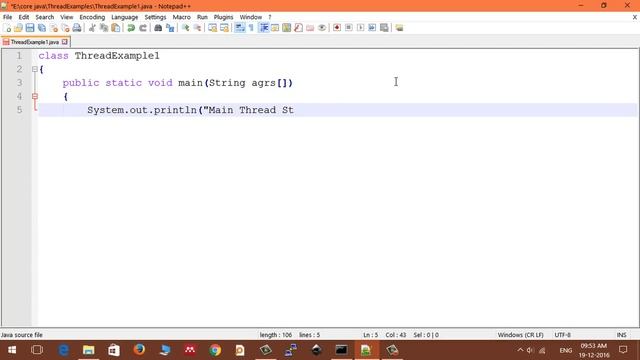Viewport: 640px width, 360px height.
Task: Click the Synchronize Horizontal Scrolling icon
Action: (224, 28)
